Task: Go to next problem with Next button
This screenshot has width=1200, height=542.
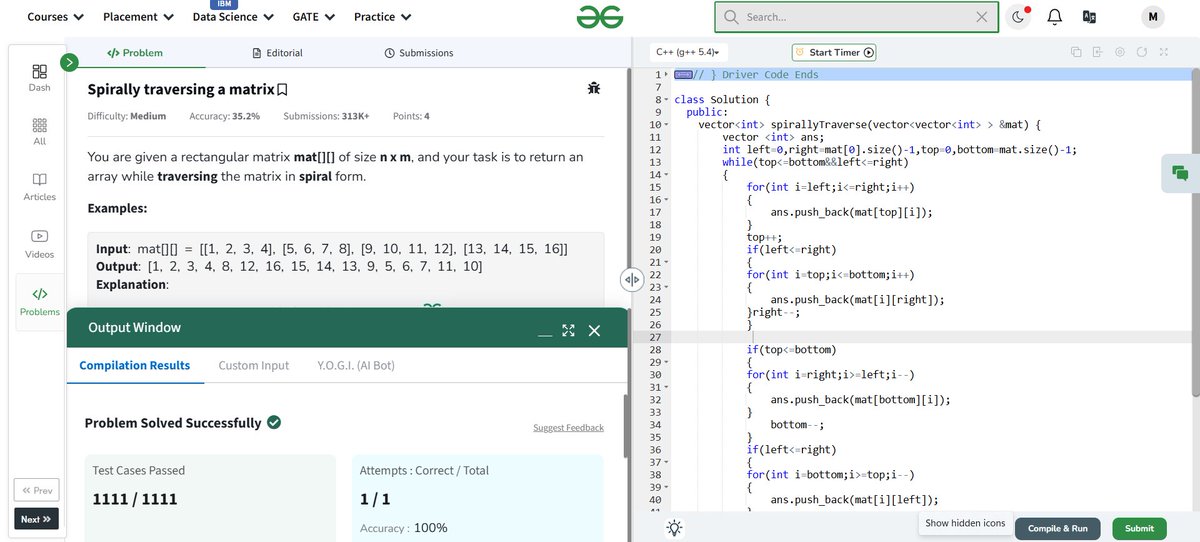Action: tap(37, 519)
